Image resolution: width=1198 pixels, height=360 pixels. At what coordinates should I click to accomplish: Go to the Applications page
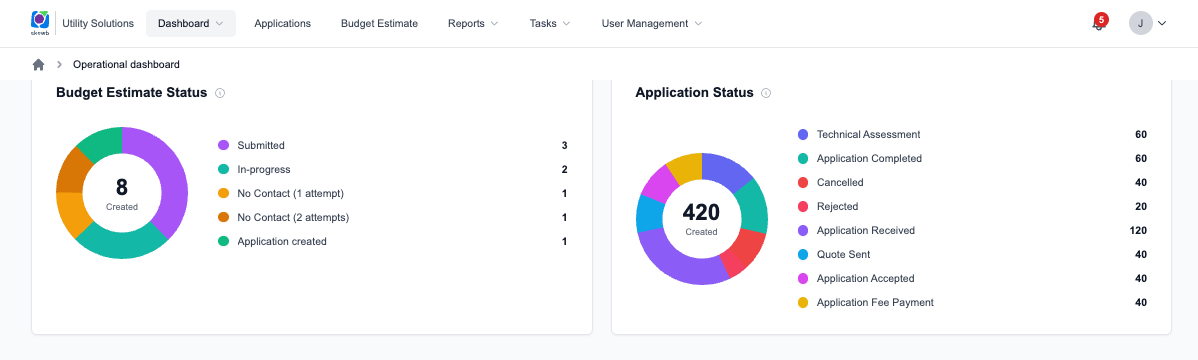(283, 24)
